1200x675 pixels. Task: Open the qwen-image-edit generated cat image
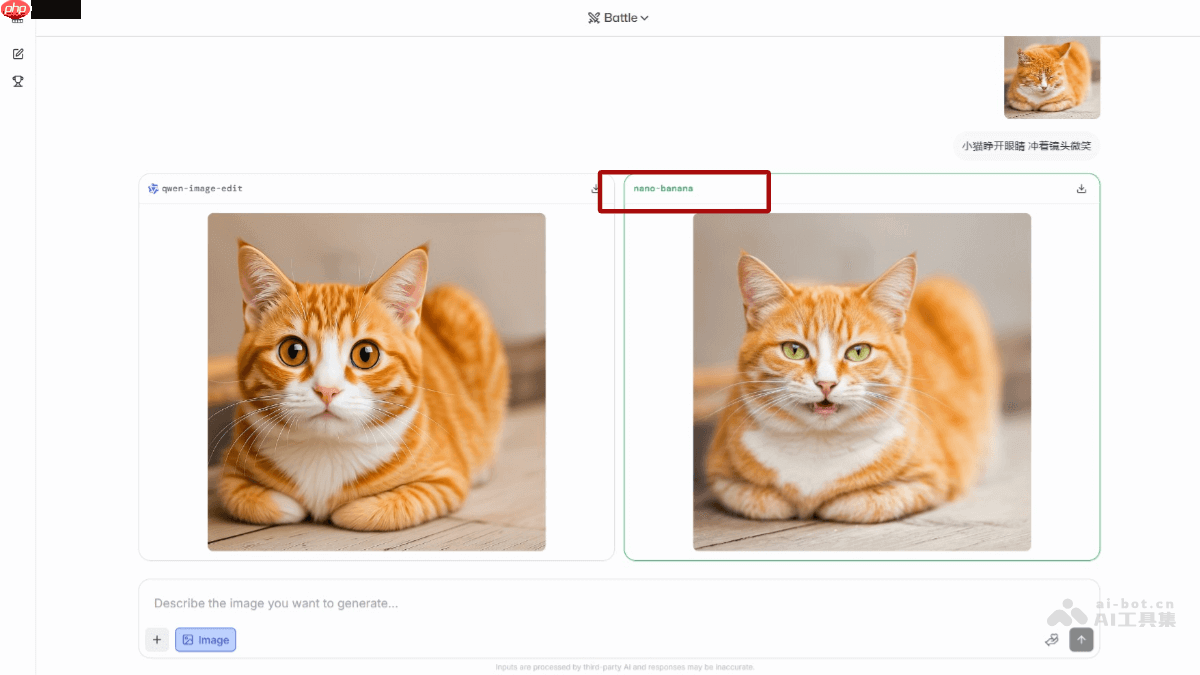376,382
